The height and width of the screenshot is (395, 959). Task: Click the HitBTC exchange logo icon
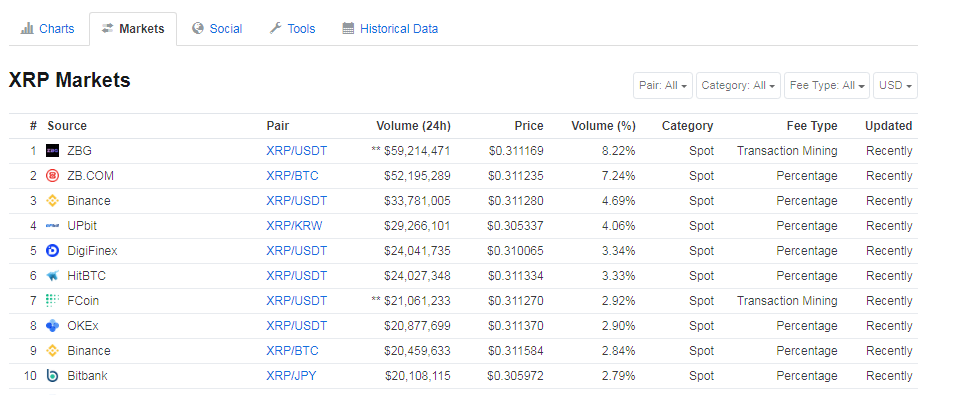[53, 276]
